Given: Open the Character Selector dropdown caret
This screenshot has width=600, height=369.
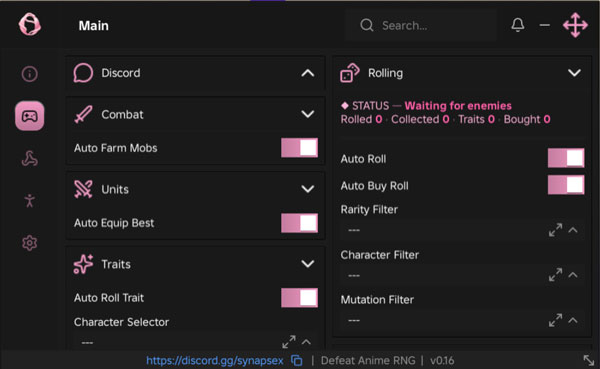Looking at the screenshot, I should click(x=306, y=342).
